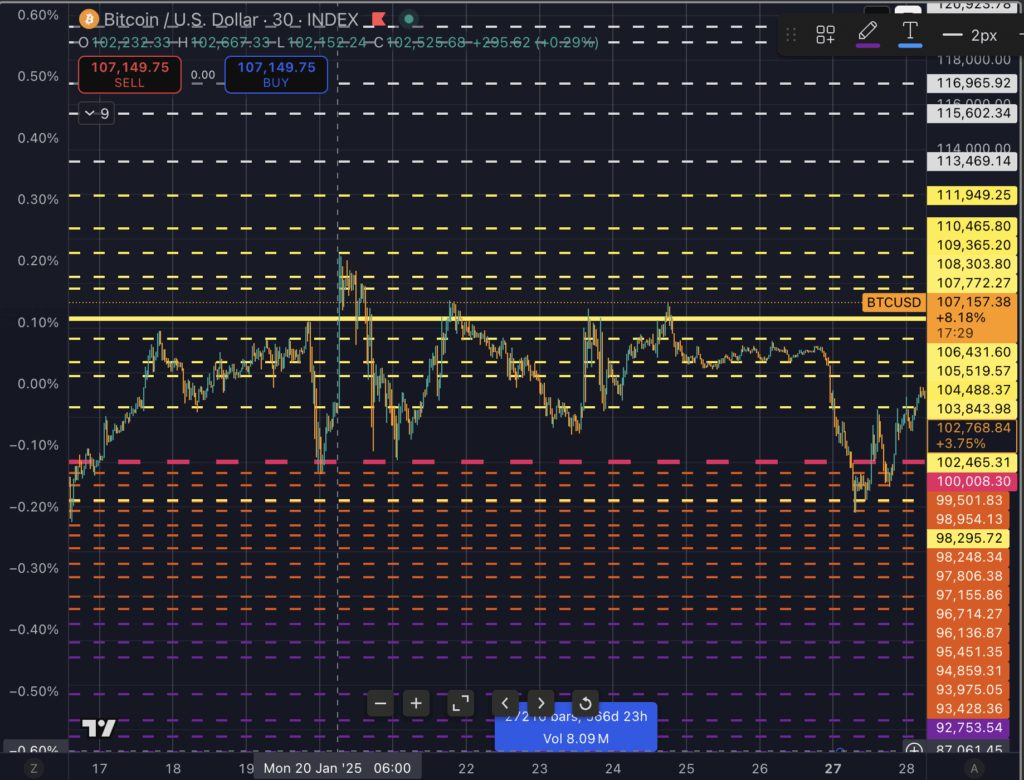
Task: Expand the collapsed 9 indicators list
Action: coord(97,114)
